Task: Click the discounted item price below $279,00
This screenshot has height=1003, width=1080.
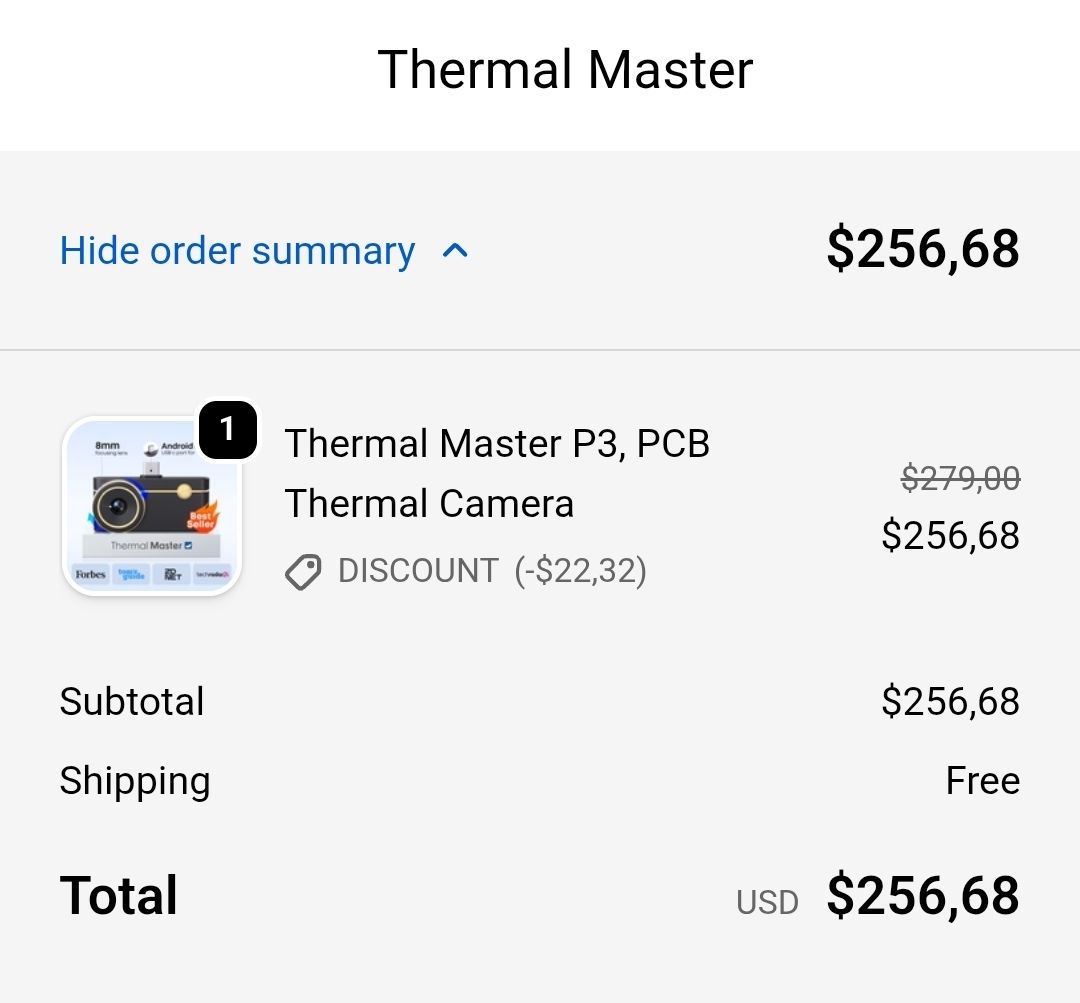Action: [x=950, y=535]
